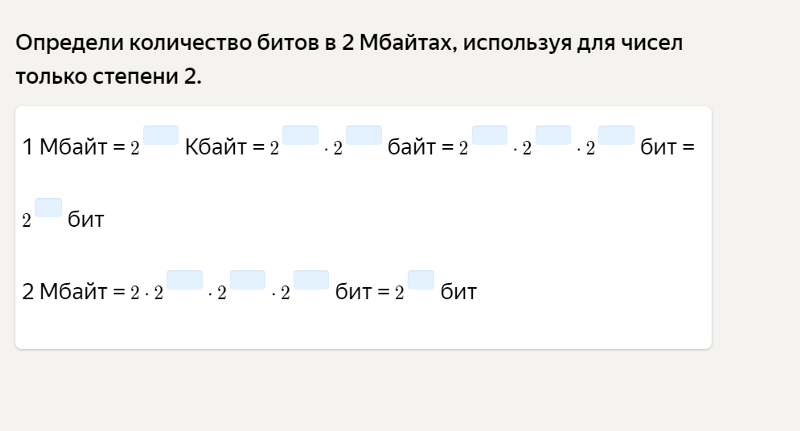Screen dimensions: 800x431
Task: Select third exponent field before 'бит =' in bottom row
Action: 311,280
